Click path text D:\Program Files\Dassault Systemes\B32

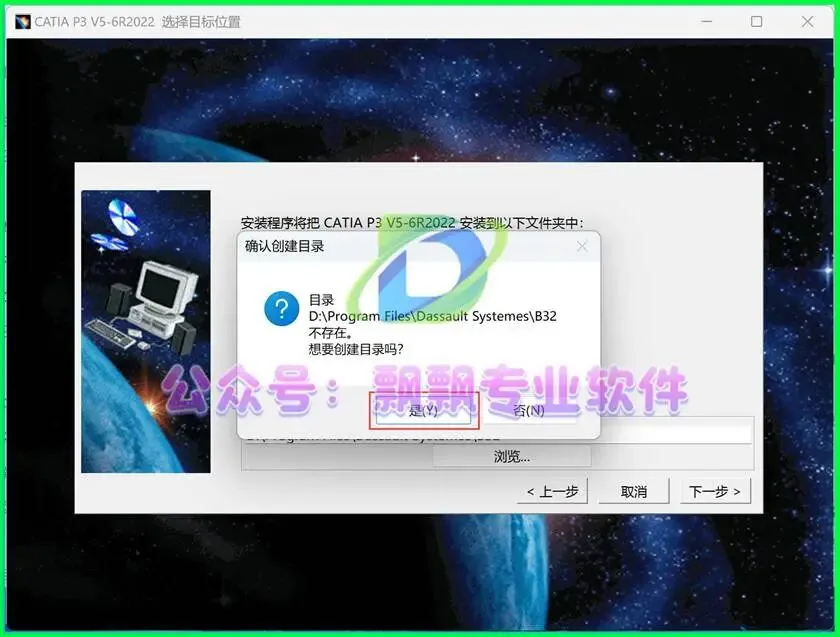coord(432,317)
